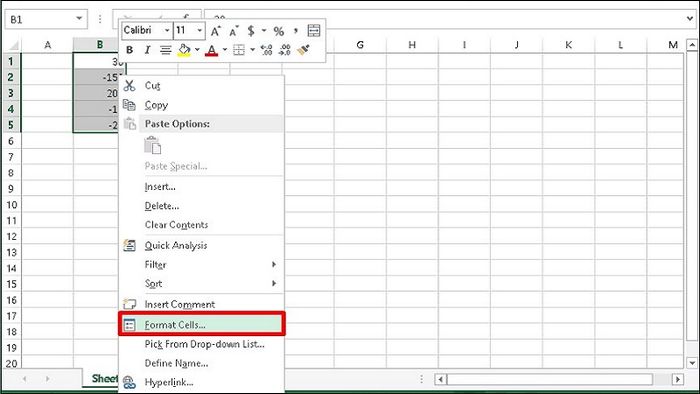Click vertical scrollbar up arrow

point(692,45)
